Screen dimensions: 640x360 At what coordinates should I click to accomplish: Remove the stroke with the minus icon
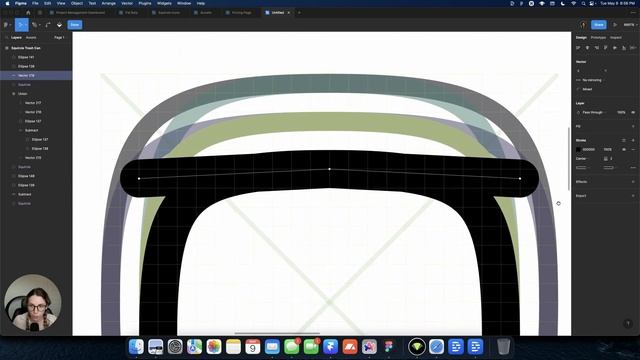633,149
